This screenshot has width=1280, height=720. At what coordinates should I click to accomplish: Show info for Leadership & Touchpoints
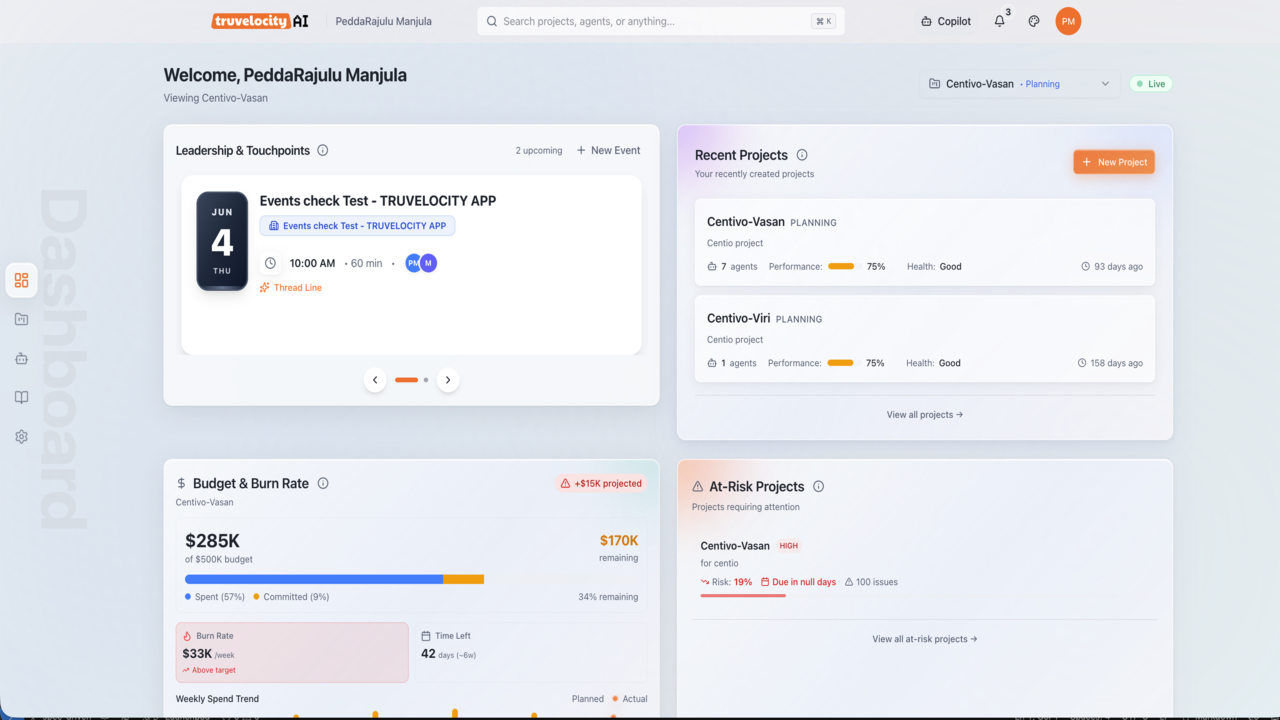322,150
